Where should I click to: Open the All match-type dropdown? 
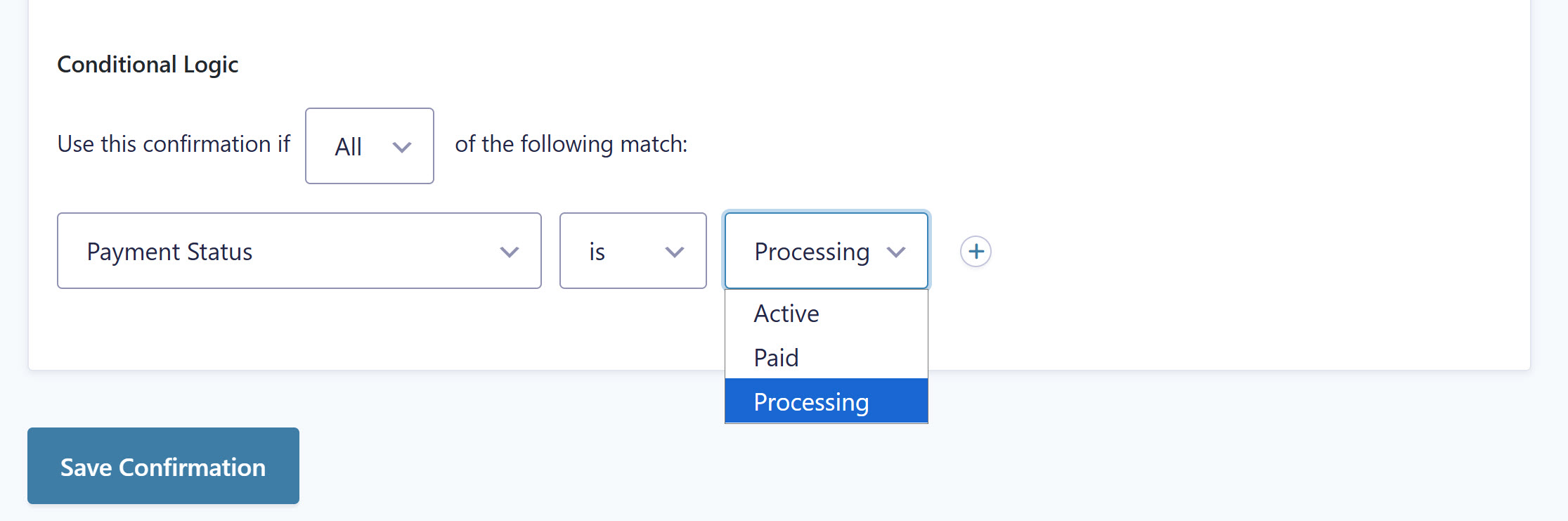pos(369,146)
